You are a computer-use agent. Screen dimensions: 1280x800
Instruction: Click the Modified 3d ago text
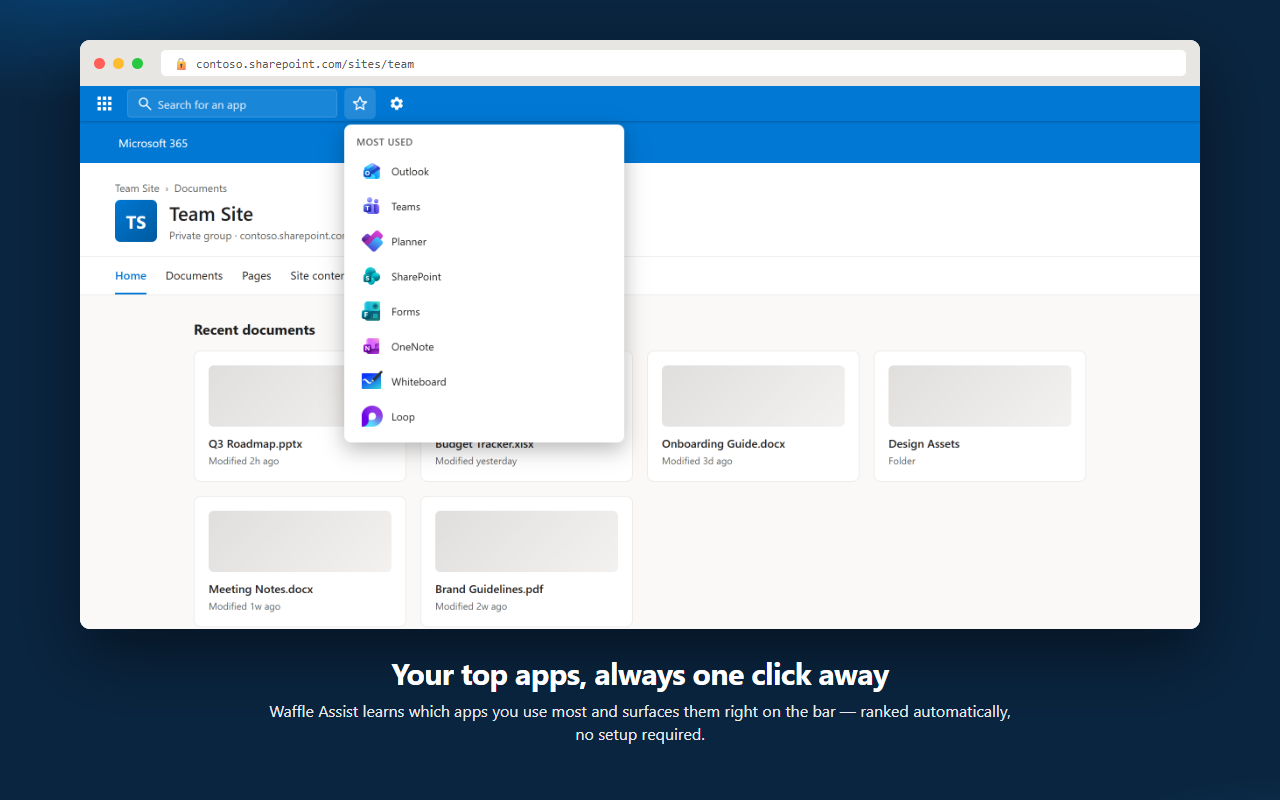pos(697,461)
